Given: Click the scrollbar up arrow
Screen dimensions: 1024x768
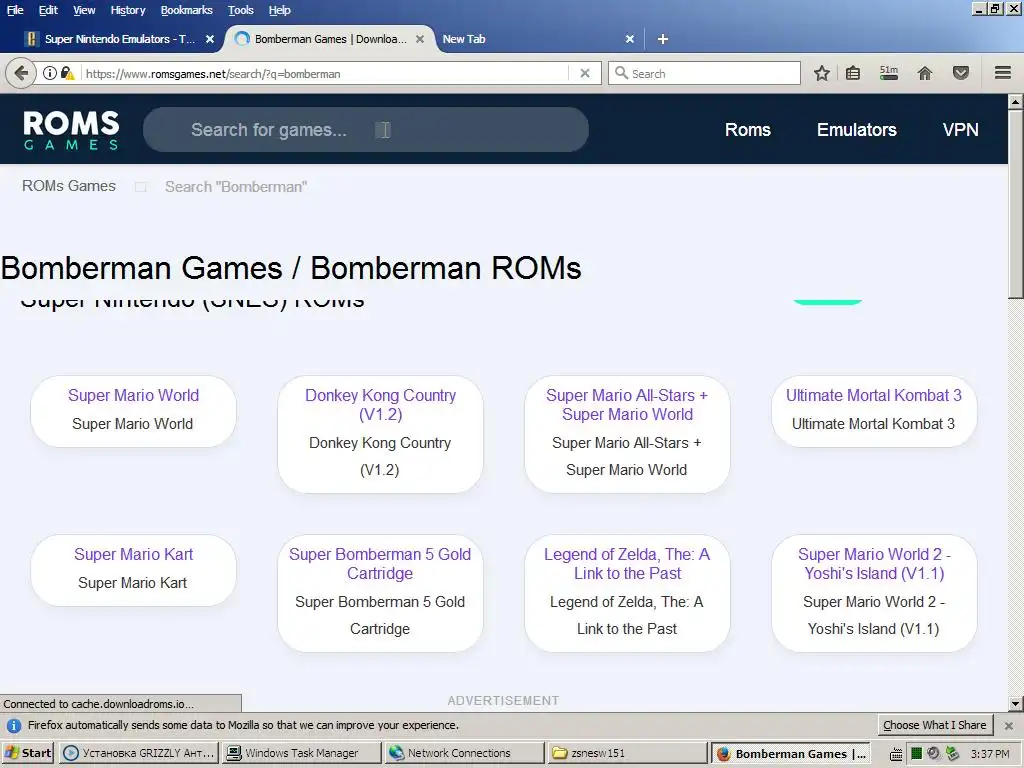Looking at the screenshot, I should pyautogui.click(x=1015, y=101).
